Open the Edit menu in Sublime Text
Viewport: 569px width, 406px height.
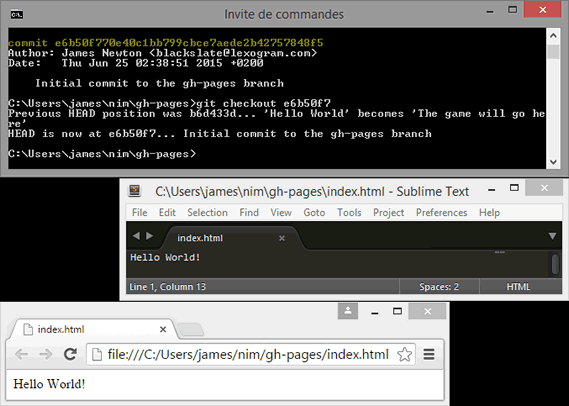(x=167, y=212)
